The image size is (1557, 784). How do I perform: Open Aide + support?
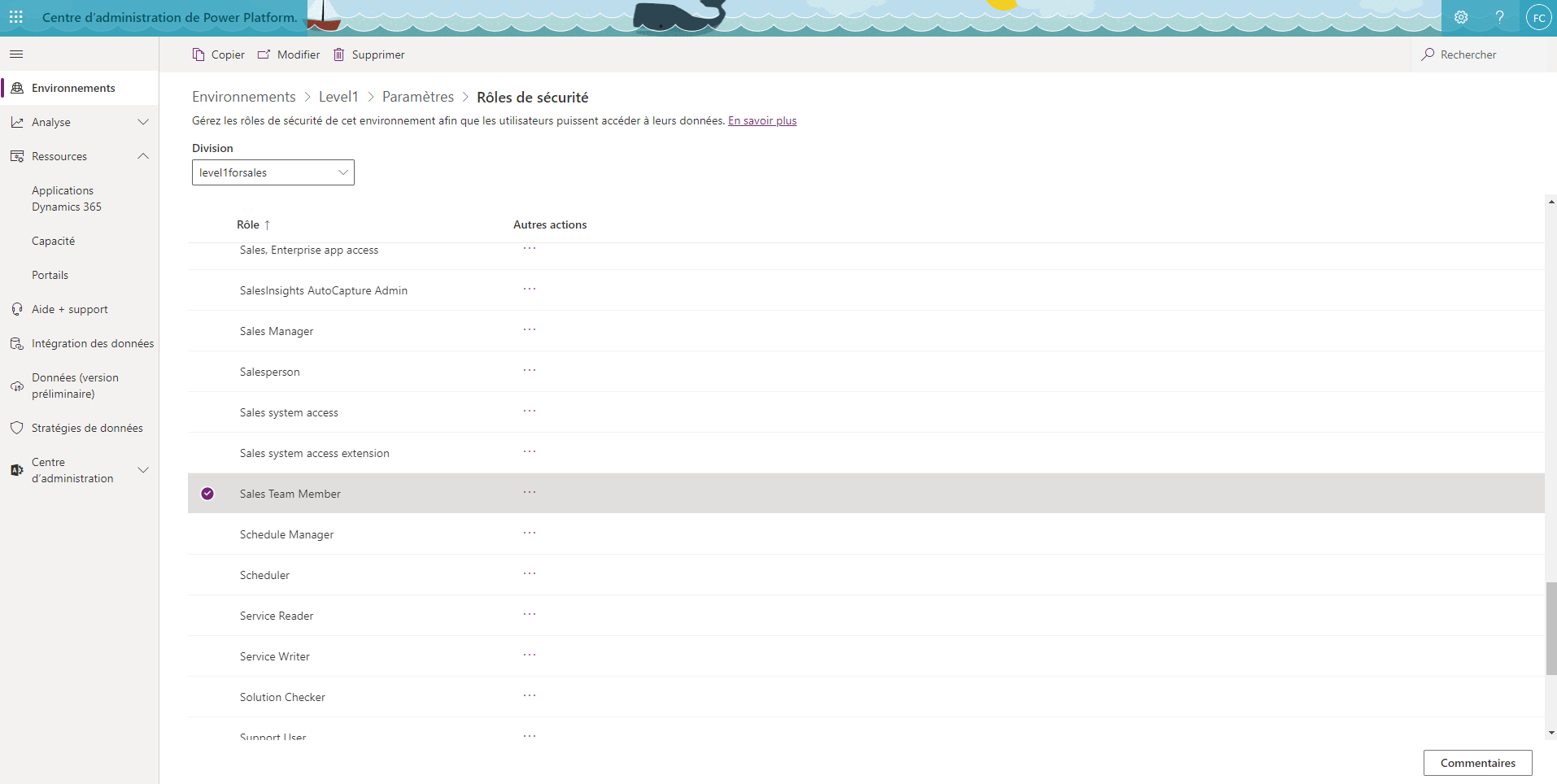point(70,309)
